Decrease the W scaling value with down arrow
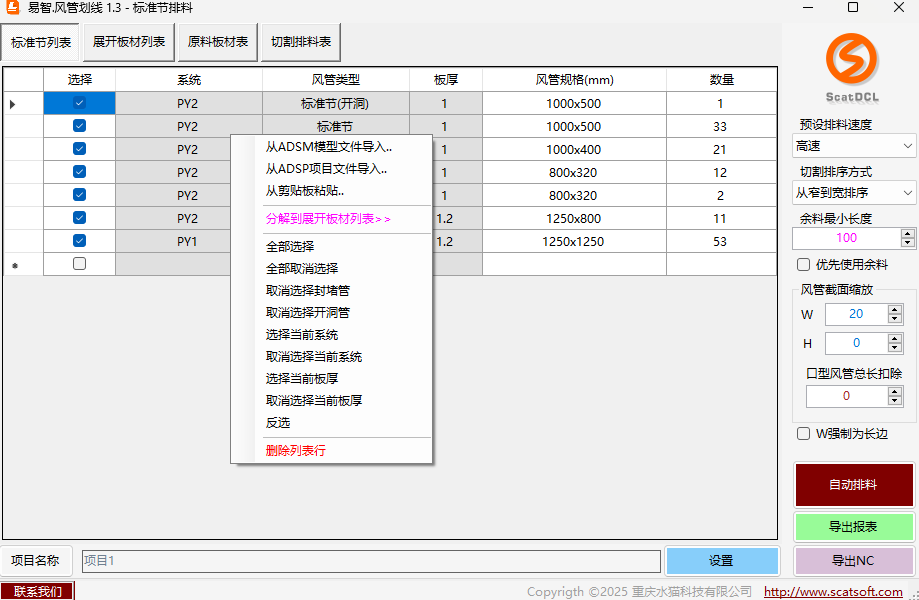 [x=895, y=319]
